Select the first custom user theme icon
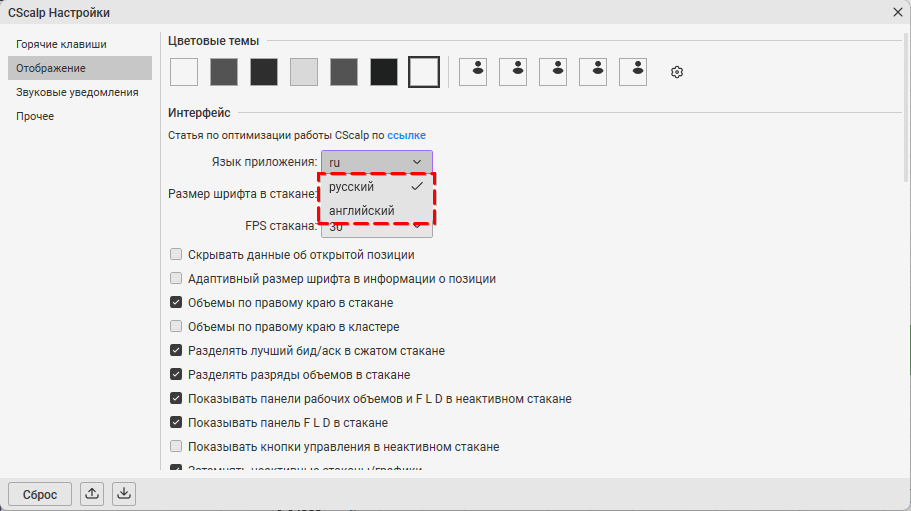Viewport: 911px width, 511px height. pos(473,71)
